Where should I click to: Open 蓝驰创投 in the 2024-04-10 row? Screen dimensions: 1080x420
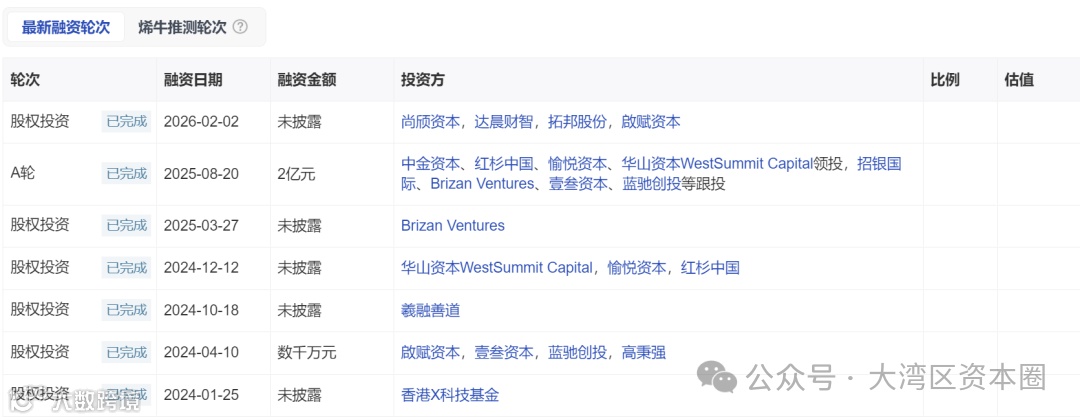[x=577, y=353]
